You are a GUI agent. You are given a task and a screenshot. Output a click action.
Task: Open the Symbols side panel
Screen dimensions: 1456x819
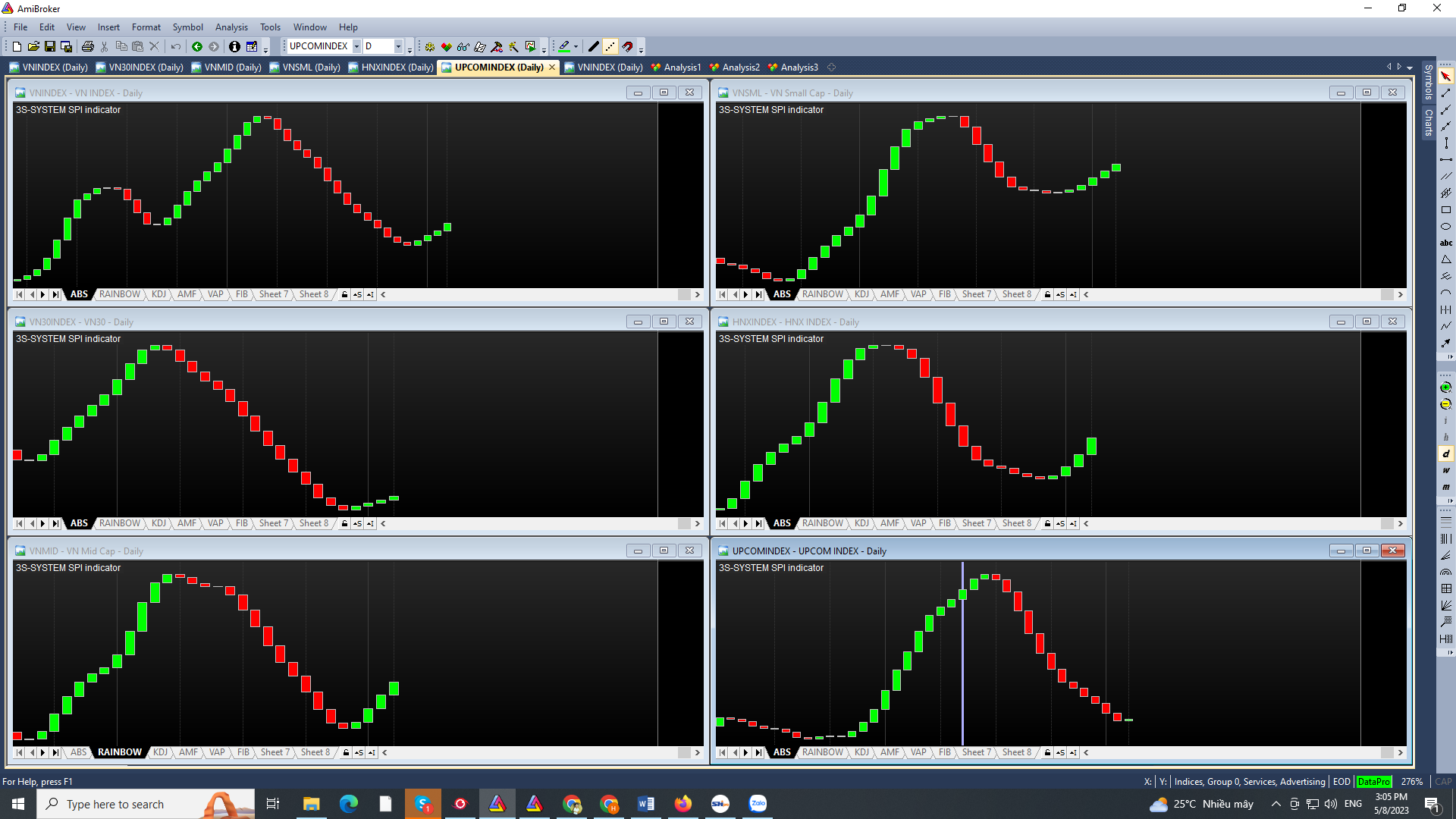click(1429, 82)
